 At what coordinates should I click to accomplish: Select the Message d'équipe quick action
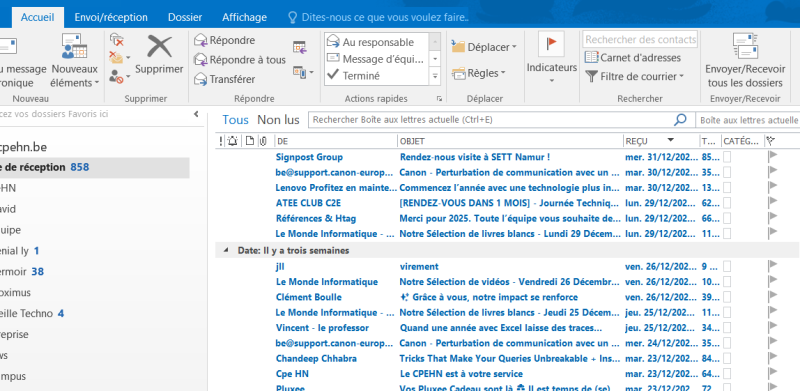coord(377,59)
